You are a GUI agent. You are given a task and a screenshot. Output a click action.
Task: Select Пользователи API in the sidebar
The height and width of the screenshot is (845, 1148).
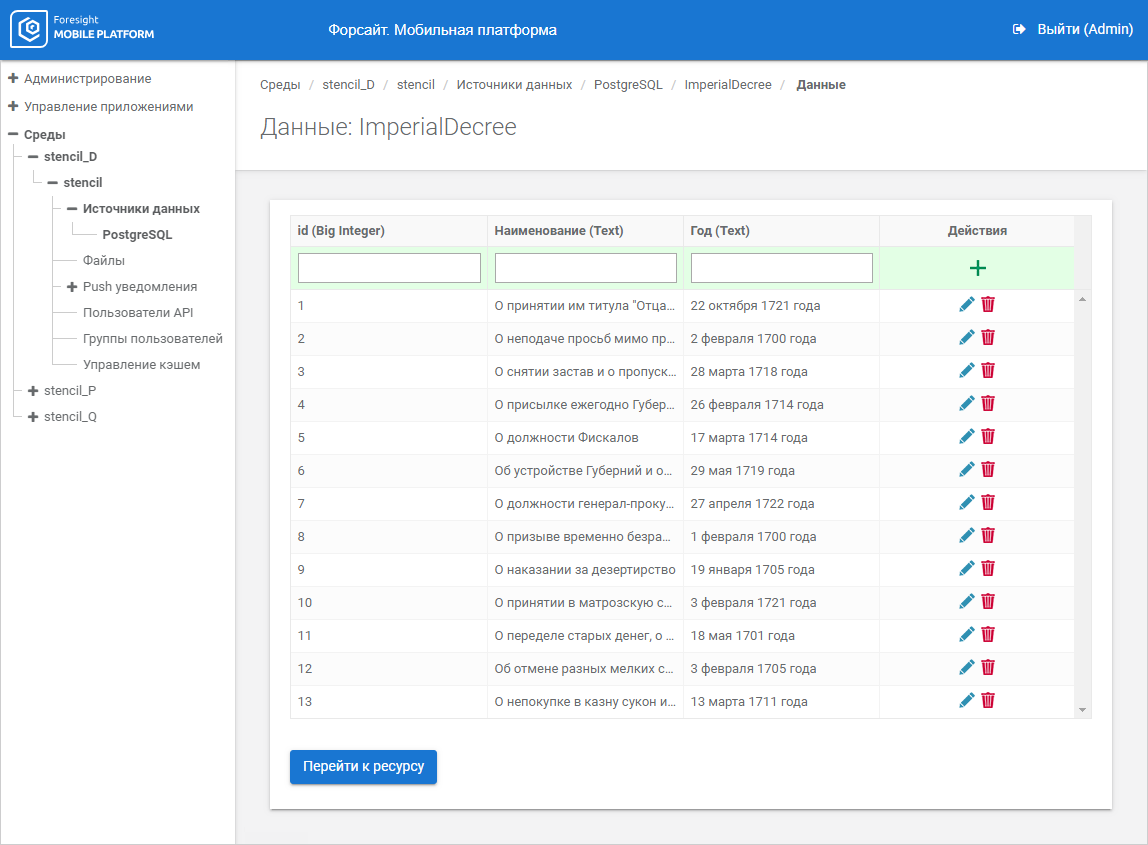point(138,313)
